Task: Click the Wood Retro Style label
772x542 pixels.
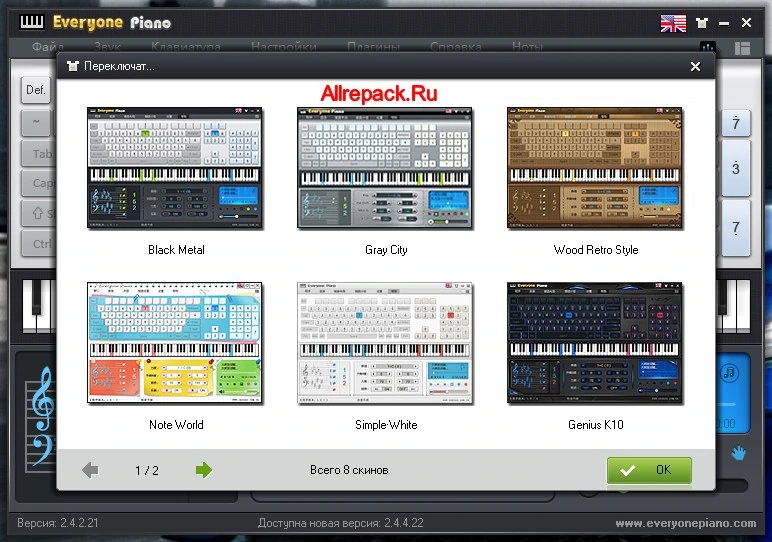Action: (x=596, y=250)
